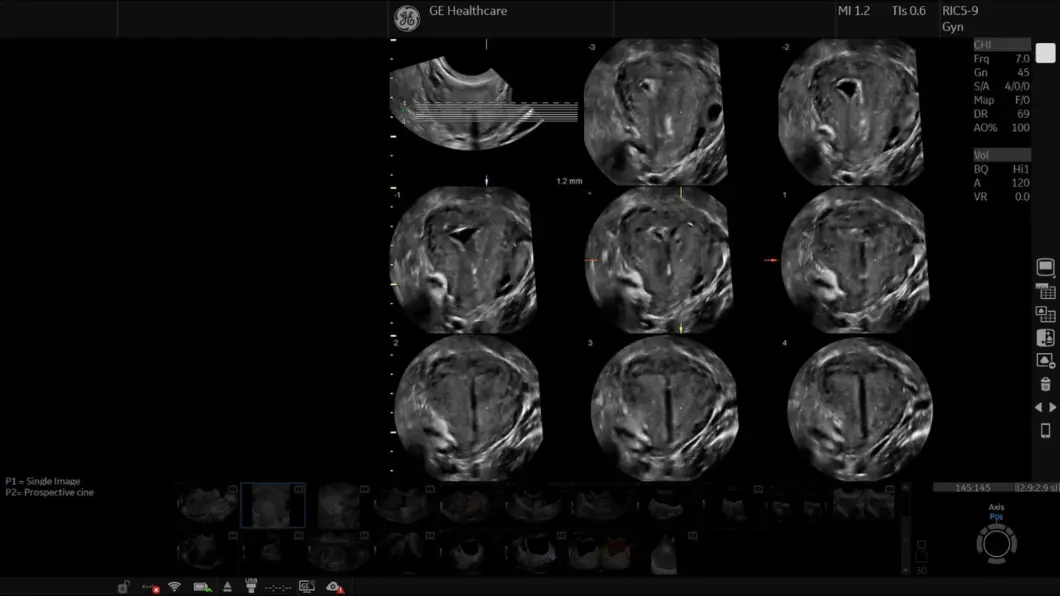Click the white square button top-right
Image resolution: width=1060 pixels, height=596 pixels.
tap(1045, 53)
